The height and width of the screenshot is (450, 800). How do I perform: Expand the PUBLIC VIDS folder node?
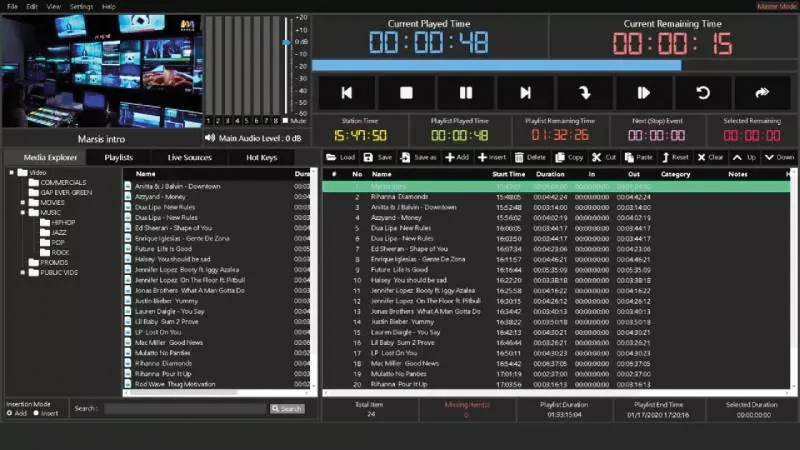click(22, 272)
